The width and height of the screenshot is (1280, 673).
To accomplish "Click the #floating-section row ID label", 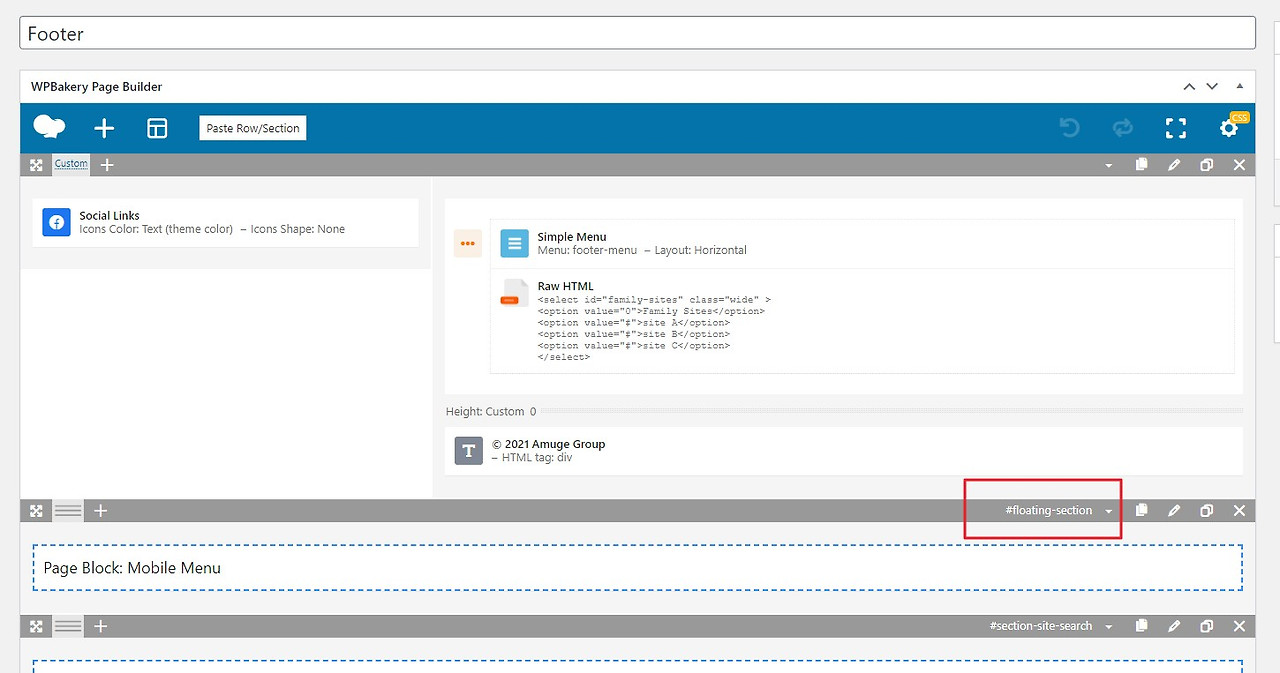I will 1049,511.
